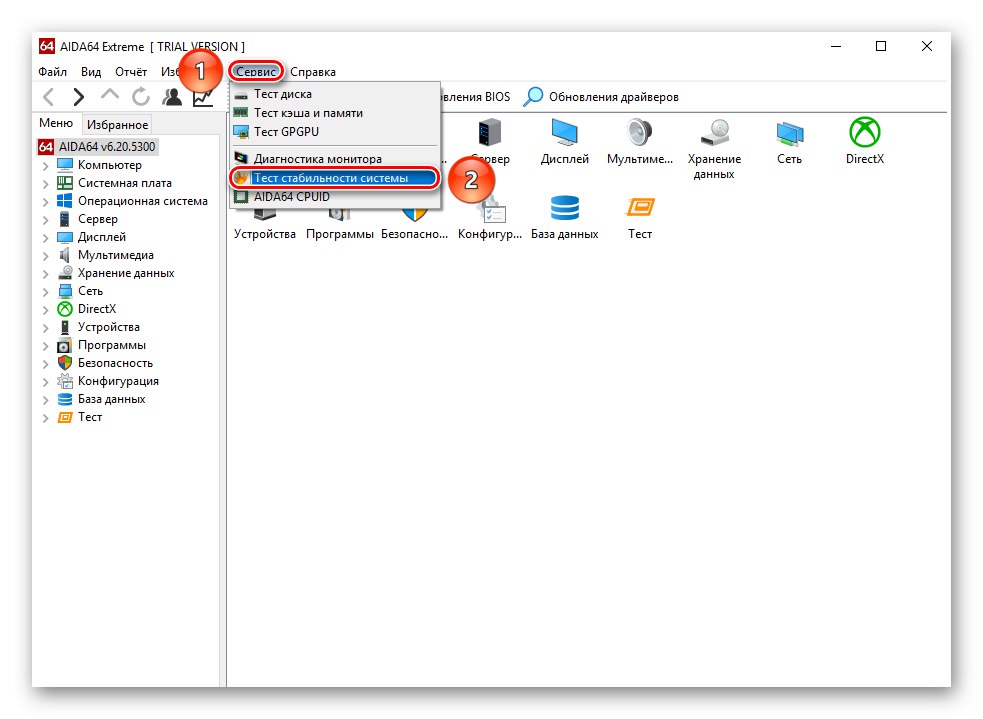The width and height of the screenshot is (983, 719).
Task: Select Тест диска from Сервис menu
Action: pyautogui.click(x=334, y=94)
